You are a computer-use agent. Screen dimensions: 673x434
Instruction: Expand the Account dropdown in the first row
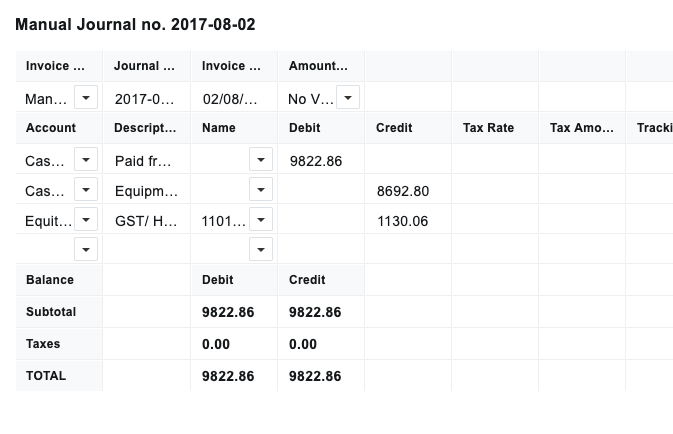86,160
